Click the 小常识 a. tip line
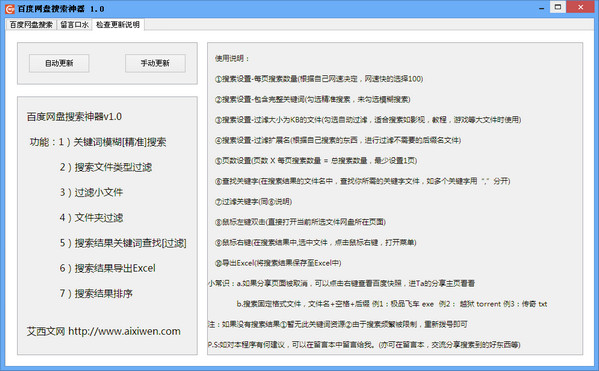This screenshot has width=599, height=371. (x=342, y=283)
